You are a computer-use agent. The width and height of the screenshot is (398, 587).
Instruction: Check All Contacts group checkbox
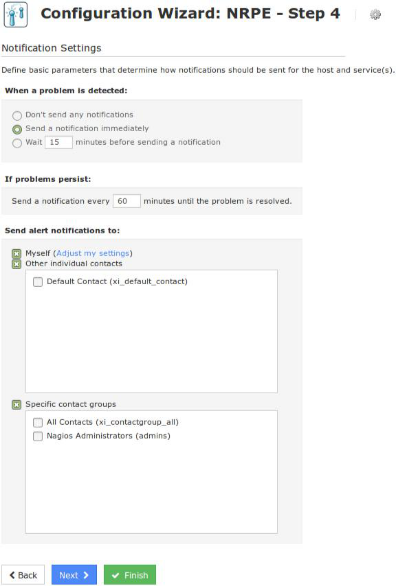click(x=38, y=422)
